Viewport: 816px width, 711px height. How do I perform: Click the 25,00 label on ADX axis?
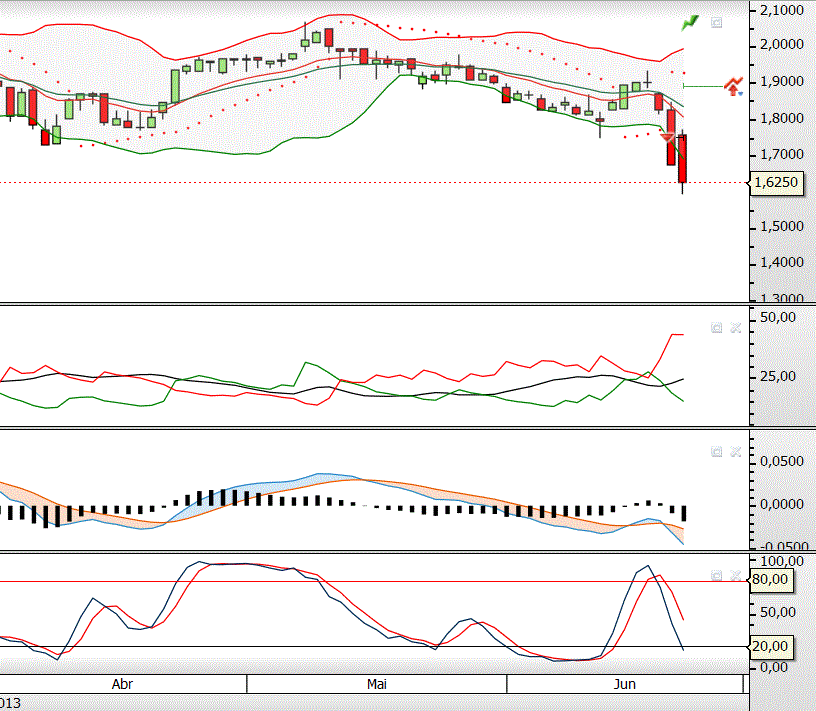[778, 376]
